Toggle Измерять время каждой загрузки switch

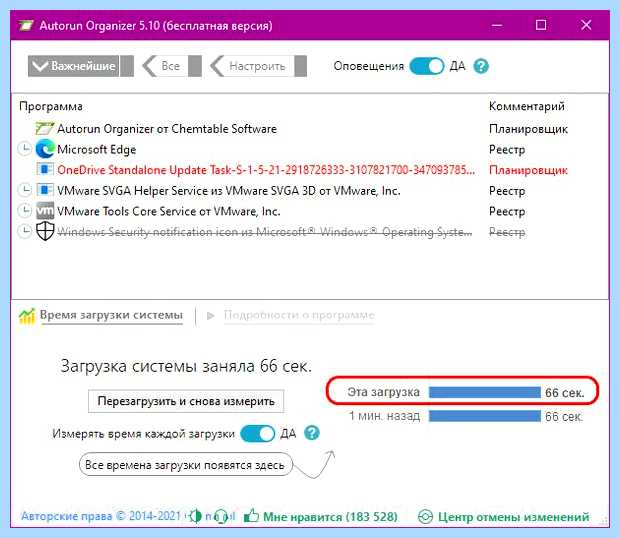coord(257,434)
